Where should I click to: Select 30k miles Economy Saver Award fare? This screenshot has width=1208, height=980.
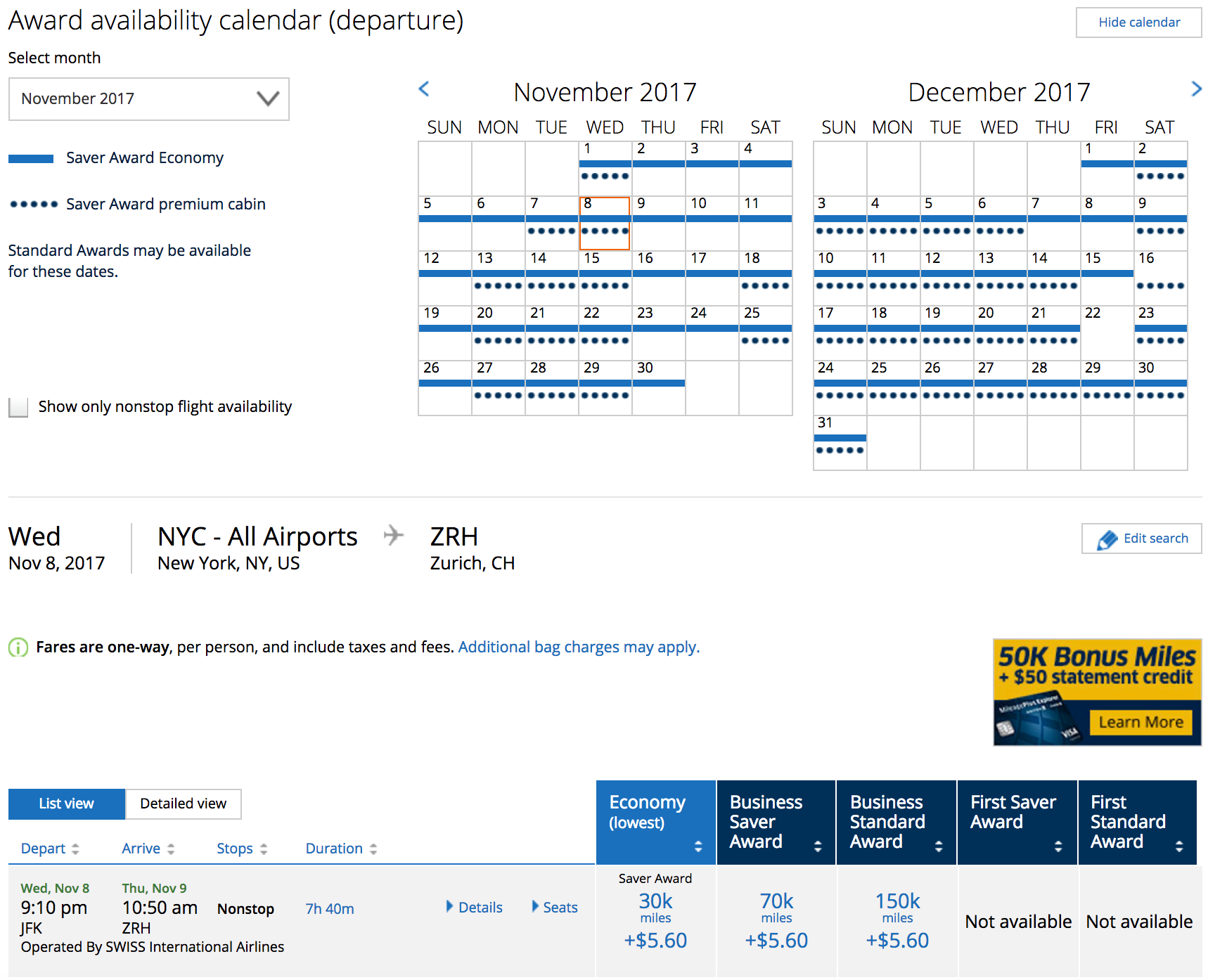pos(655,920)
